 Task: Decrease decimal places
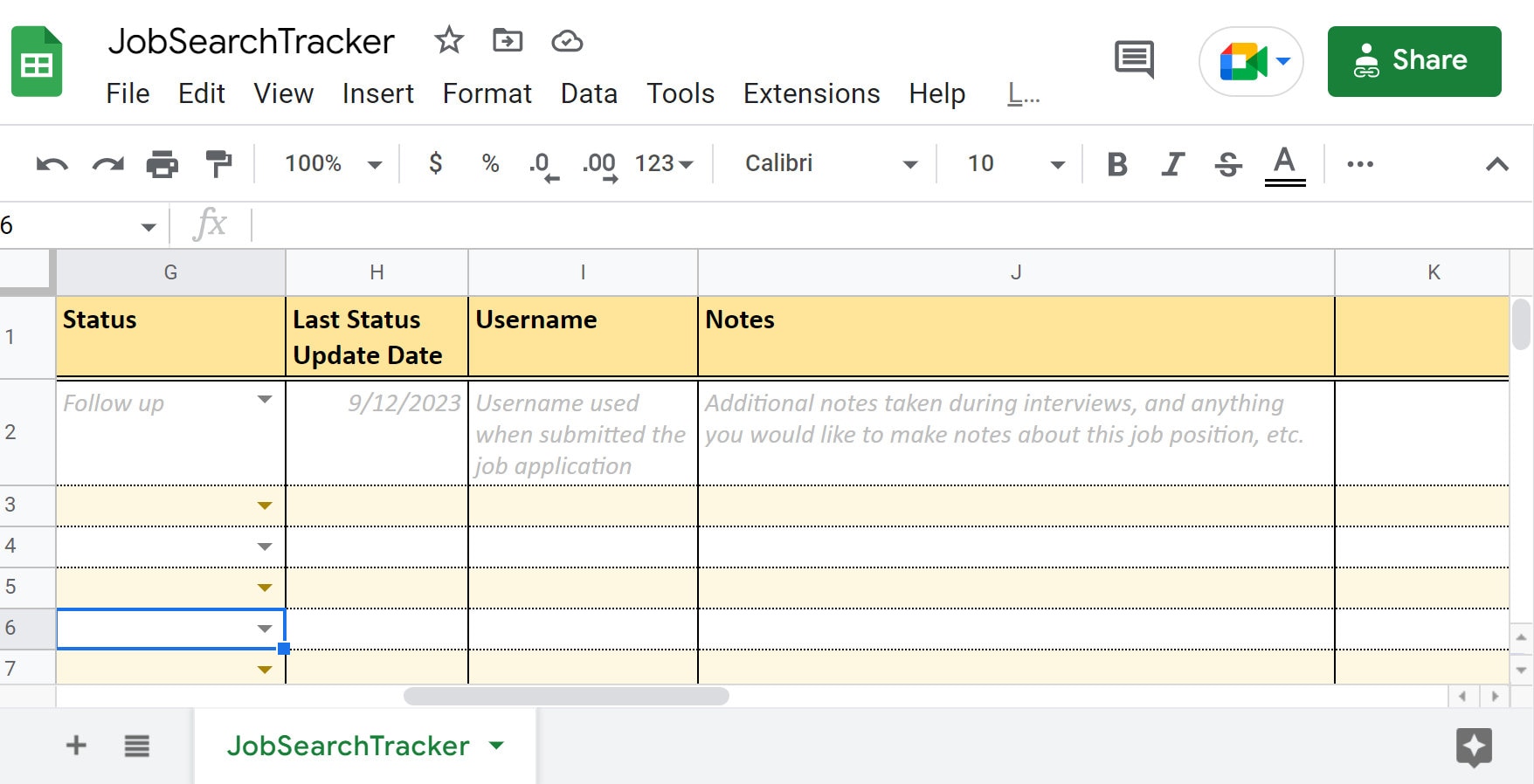point(543,165)
